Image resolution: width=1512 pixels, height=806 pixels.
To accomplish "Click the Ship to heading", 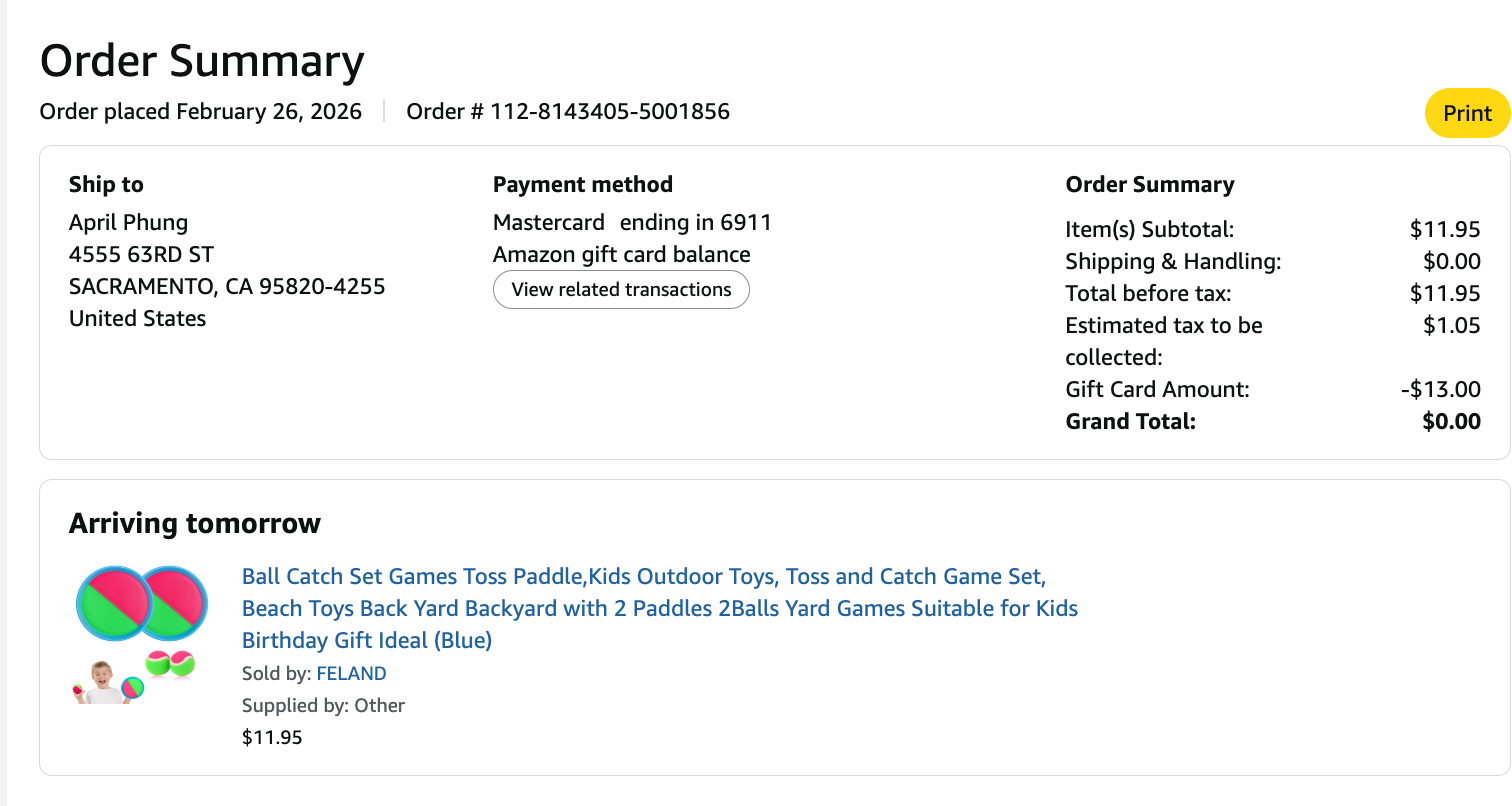I will click(106, 184).
